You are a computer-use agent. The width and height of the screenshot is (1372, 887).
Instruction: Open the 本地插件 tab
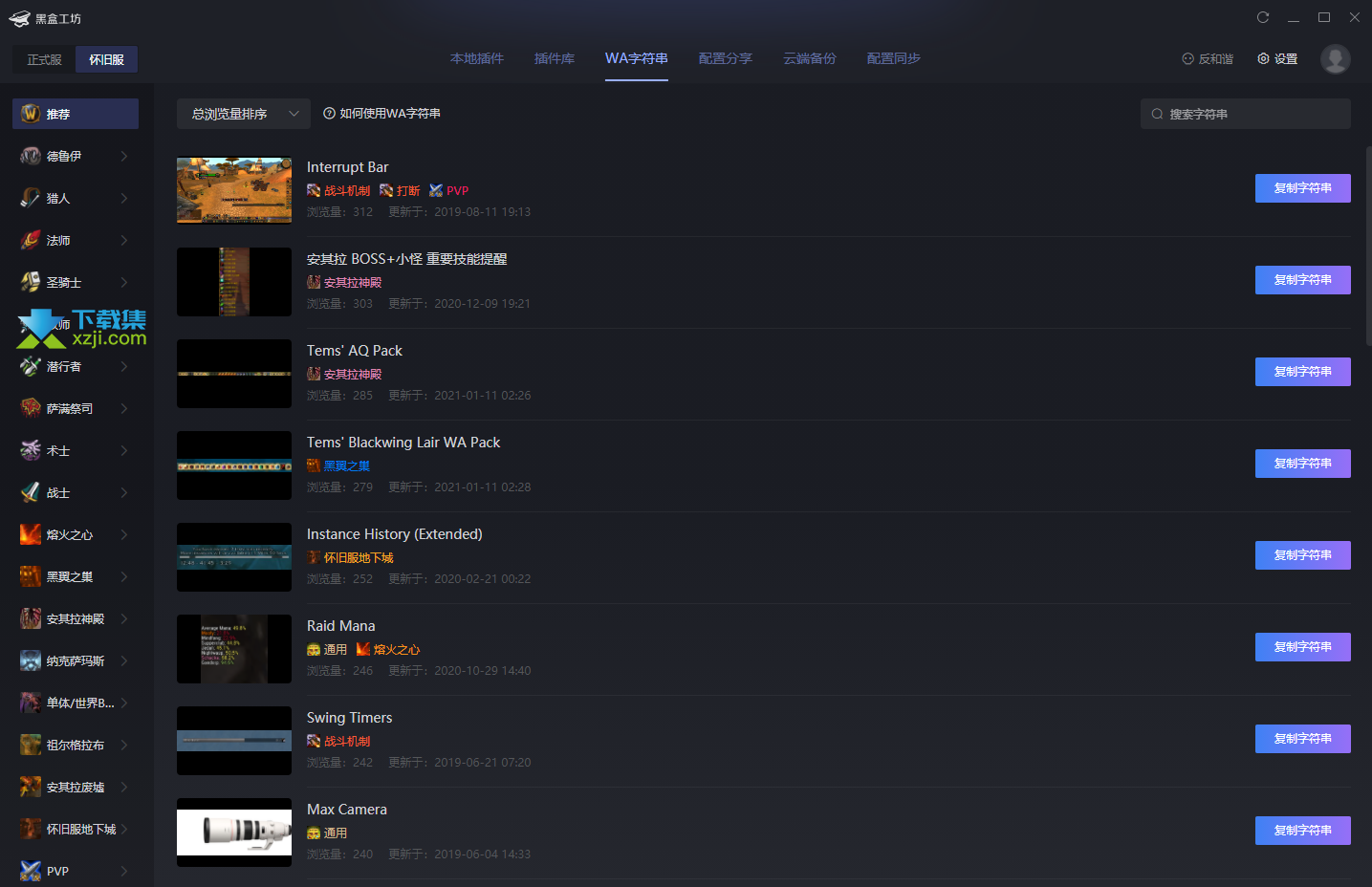[477, 59]
